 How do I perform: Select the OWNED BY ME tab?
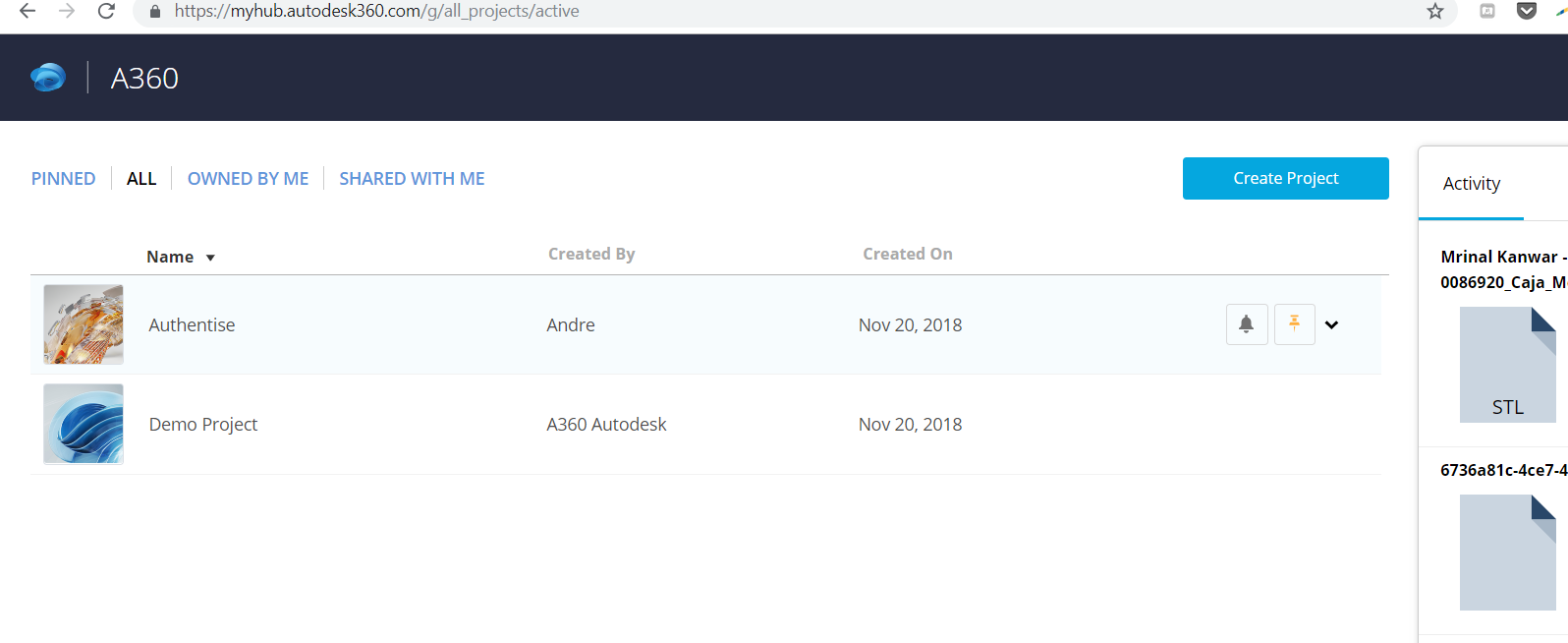(x=248, y=179)
